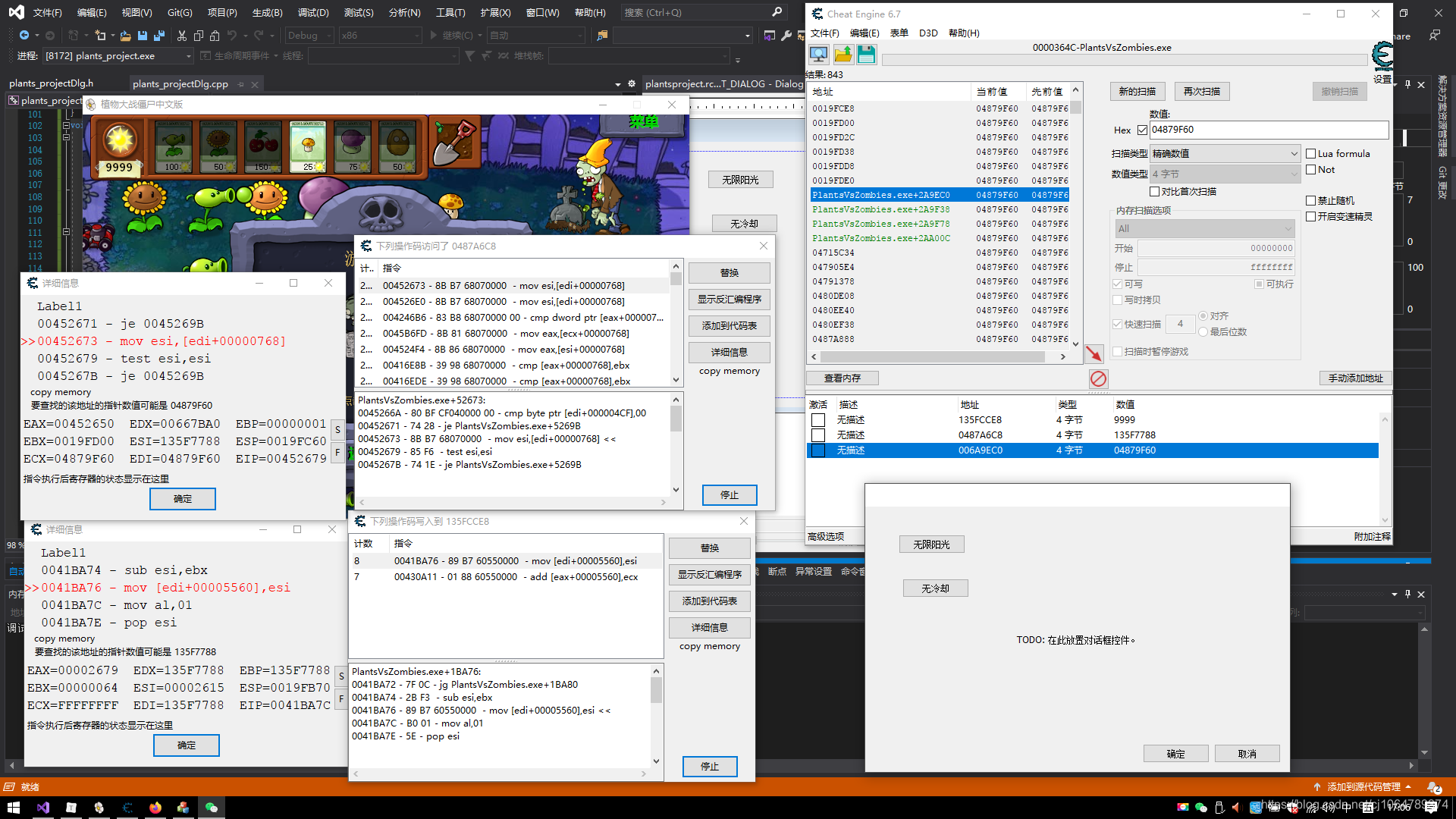This screenshot has width=1456, height=819.
Task: Click the load table folder icon in Cheat Engine
Action: [x=843, y=55]
